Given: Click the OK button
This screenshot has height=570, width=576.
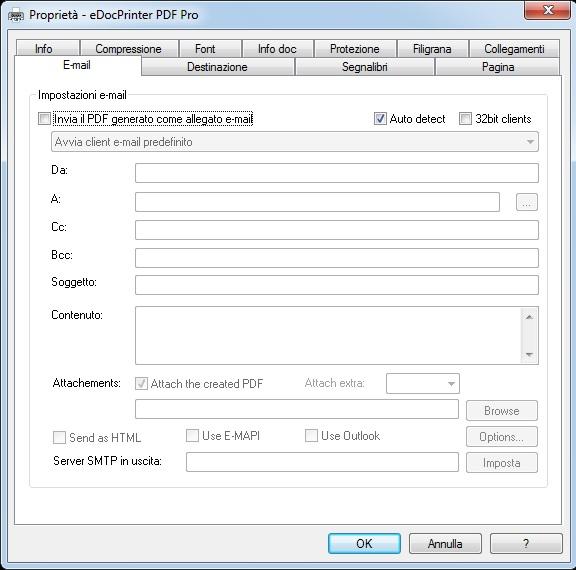Looking at the screenshot, I should click(364, 544).
